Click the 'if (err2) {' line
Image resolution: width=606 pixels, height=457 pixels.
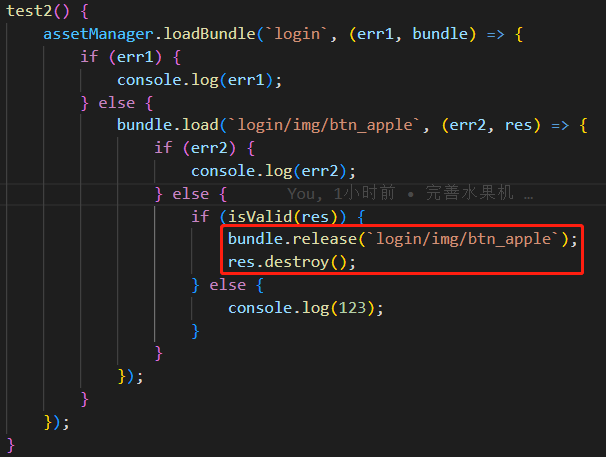coord(204,148)
